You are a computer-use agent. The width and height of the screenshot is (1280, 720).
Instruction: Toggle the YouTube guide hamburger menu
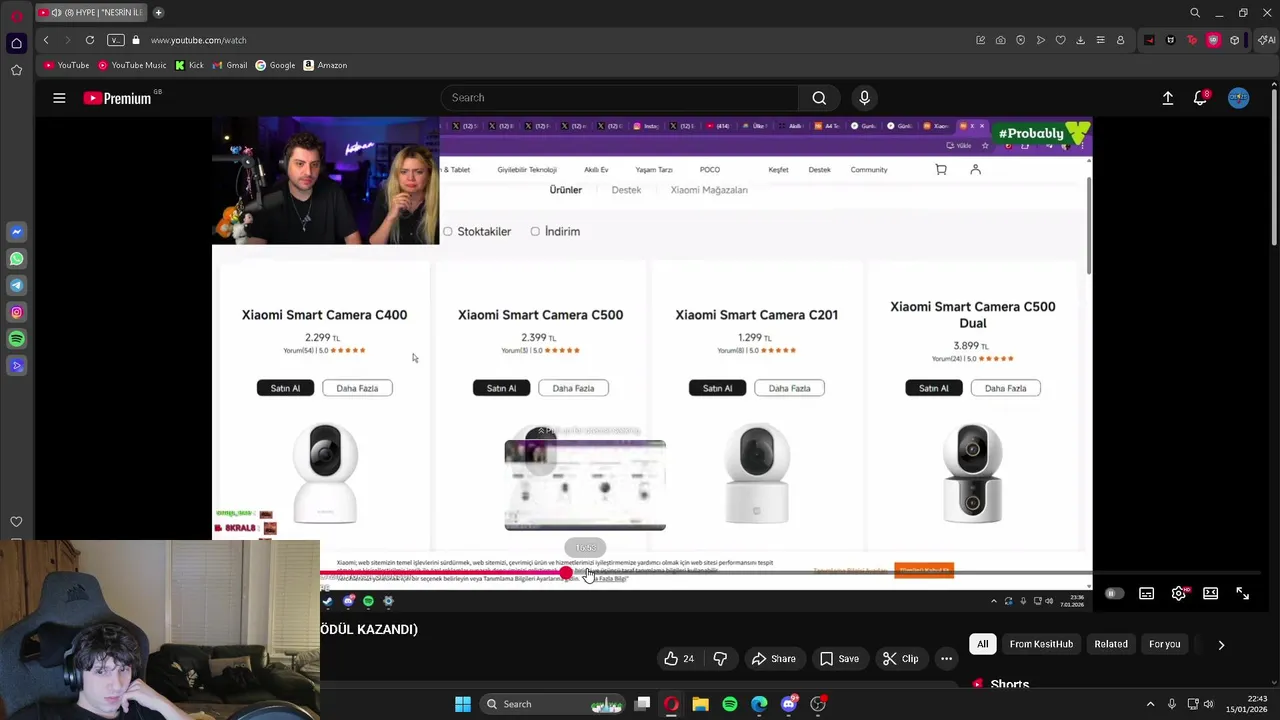point(59,98)
